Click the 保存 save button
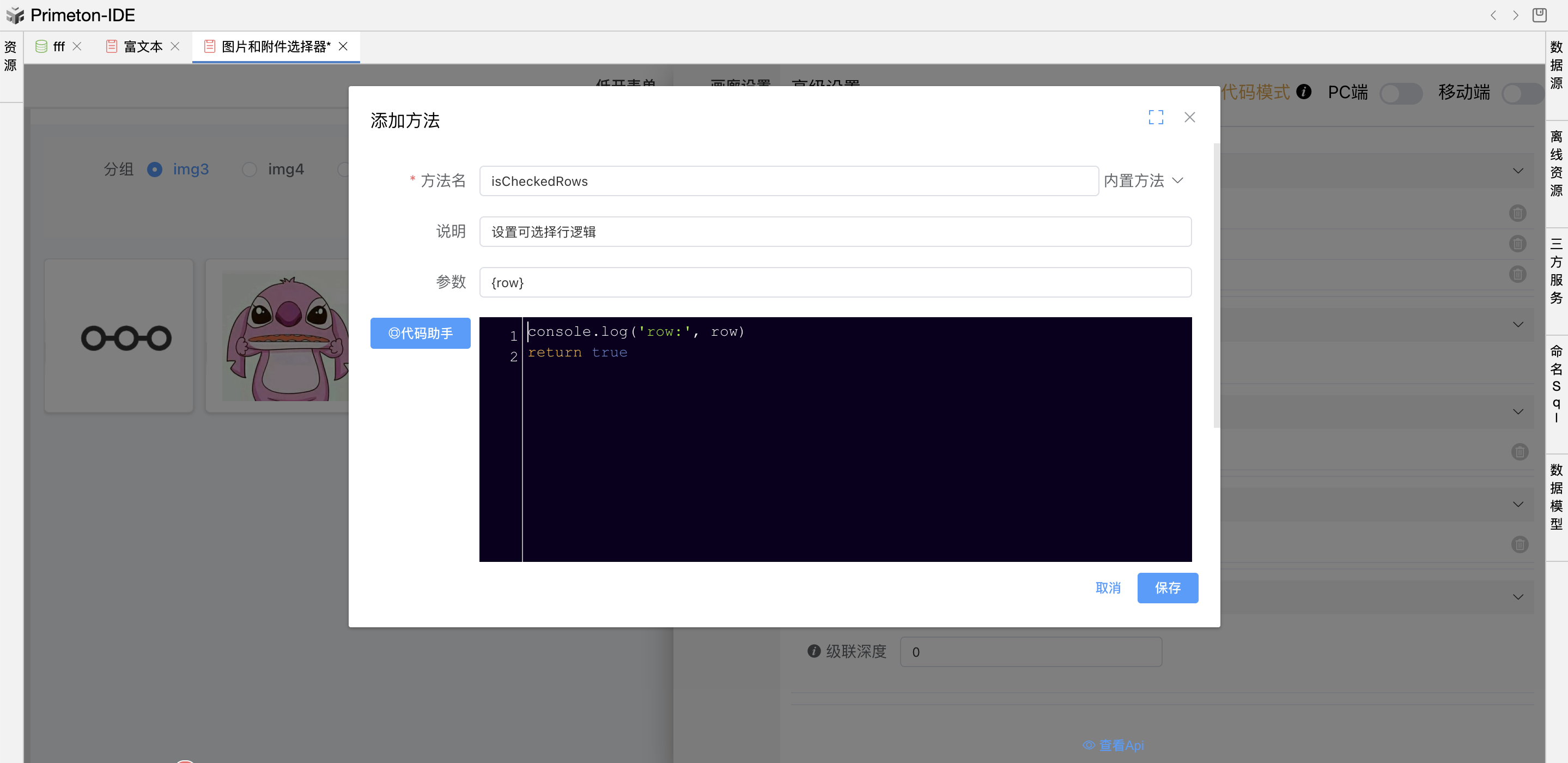Viewport: 1568px width, 763px height. 1167,588
